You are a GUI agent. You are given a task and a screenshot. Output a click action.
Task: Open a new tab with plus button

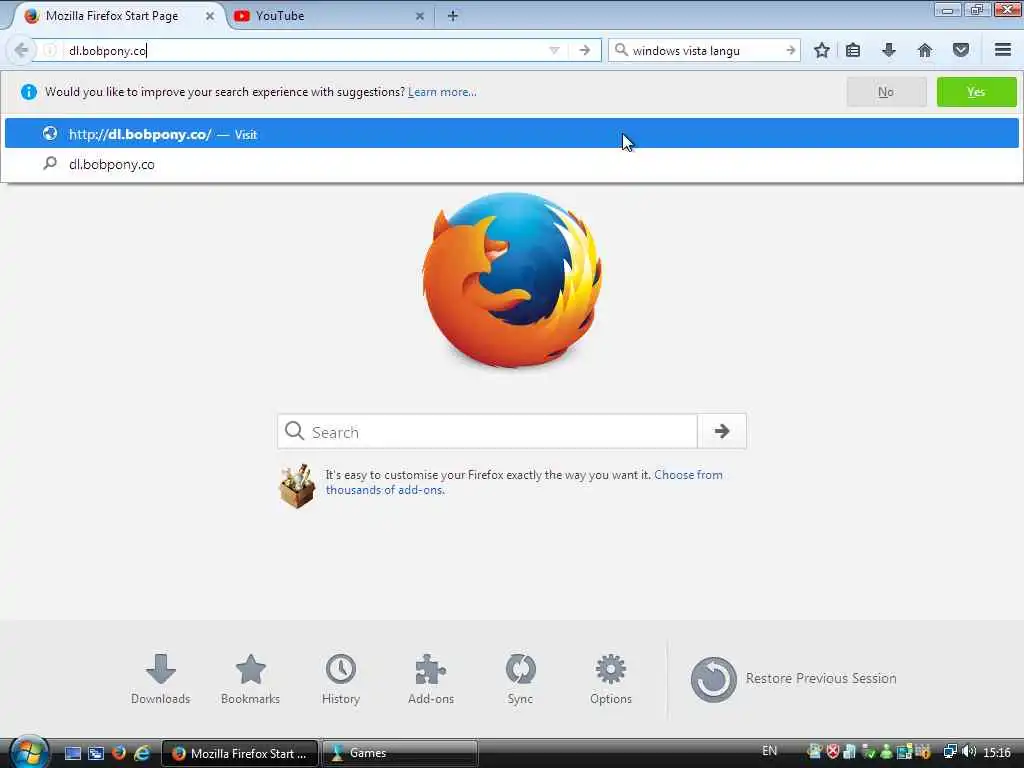tap(453, 16)
